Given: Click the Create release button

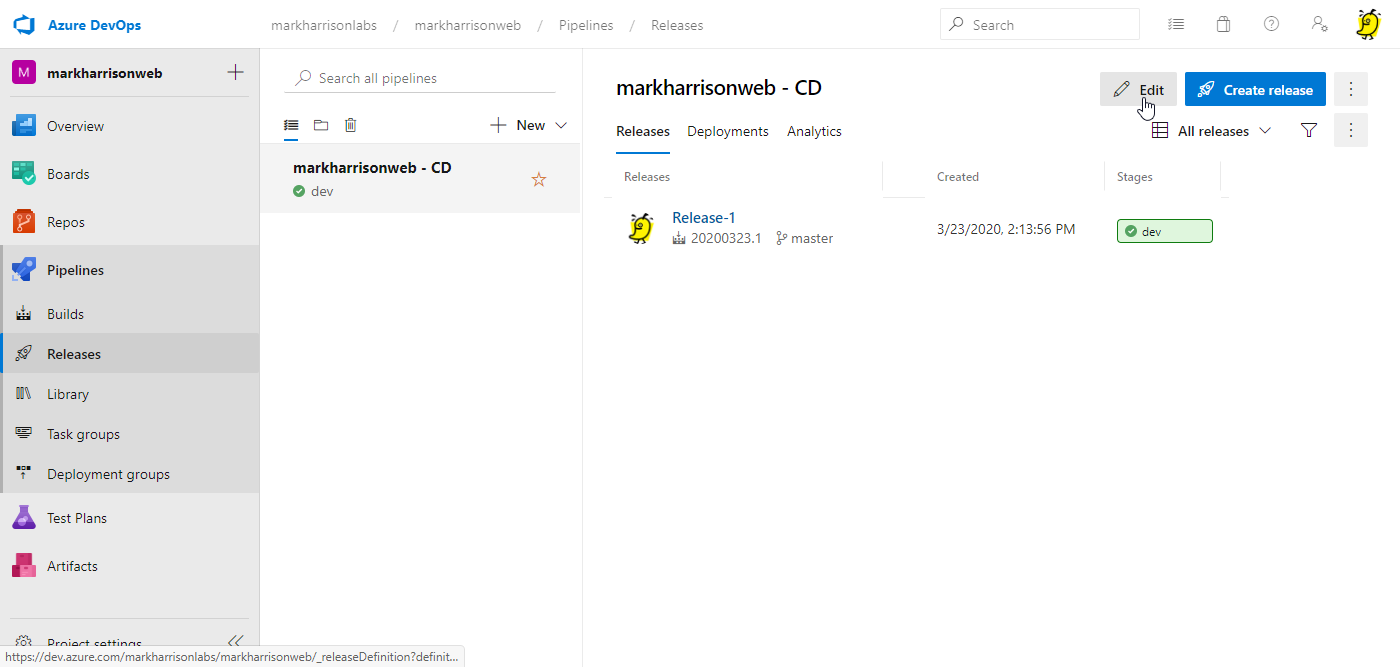Looking at the screenshot, I should pos(1255,89).
